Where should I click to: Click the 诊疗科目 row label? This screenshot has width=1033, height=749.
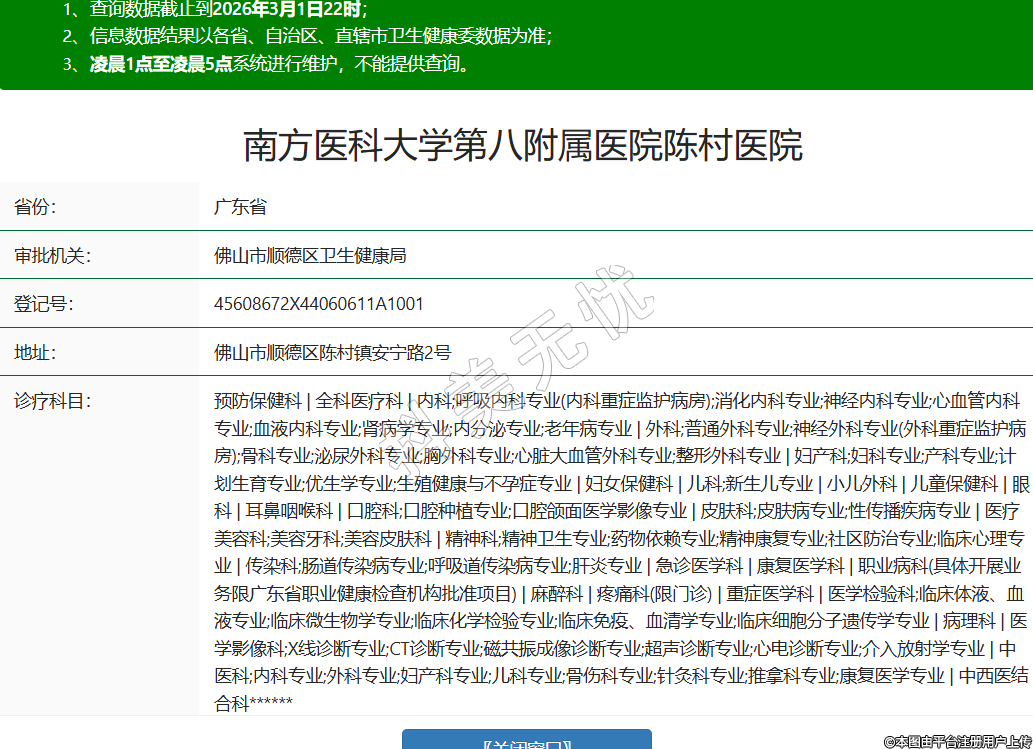pos(52,401)
